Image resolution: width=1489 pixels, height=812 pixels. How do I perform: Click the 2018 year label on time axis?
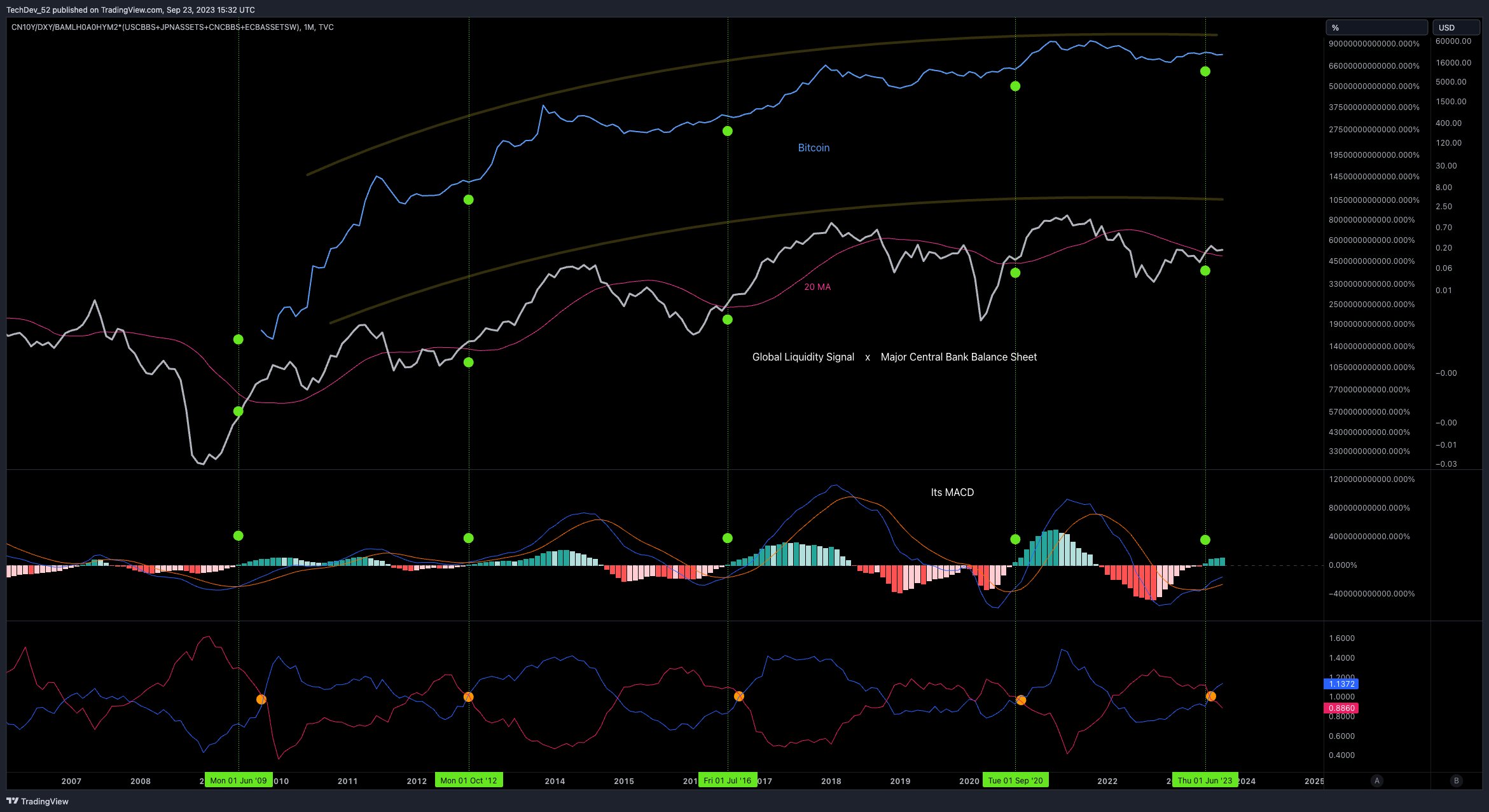coord(831,781)
